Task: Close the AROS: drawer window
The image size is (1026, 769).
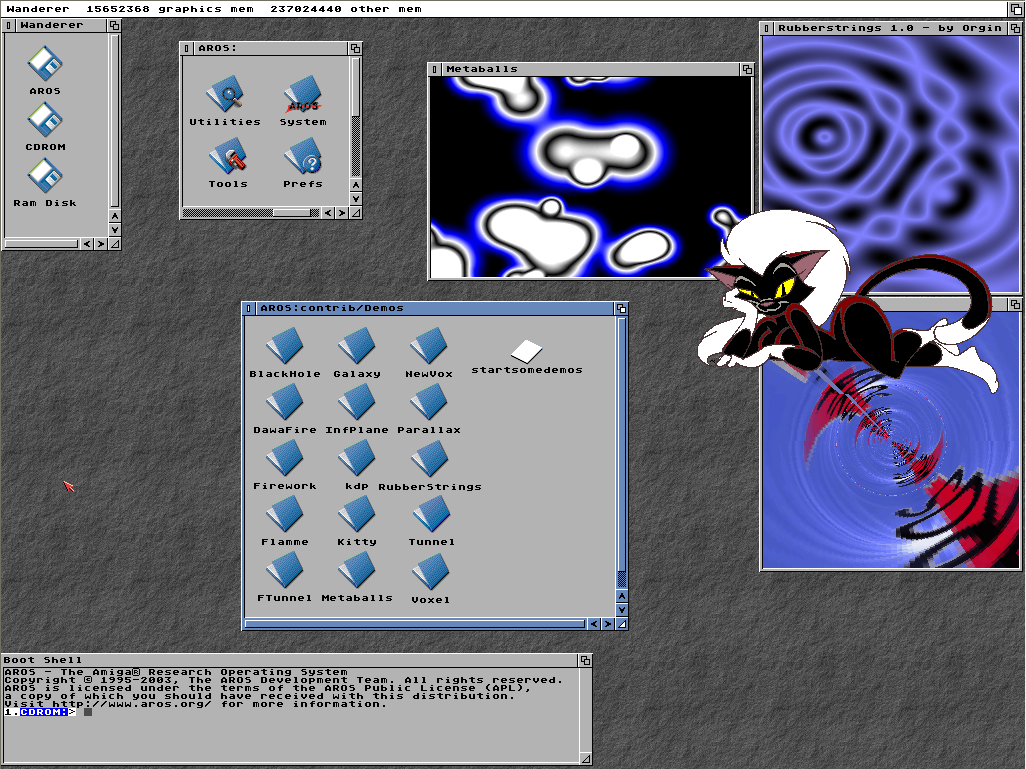Action: 186,48
